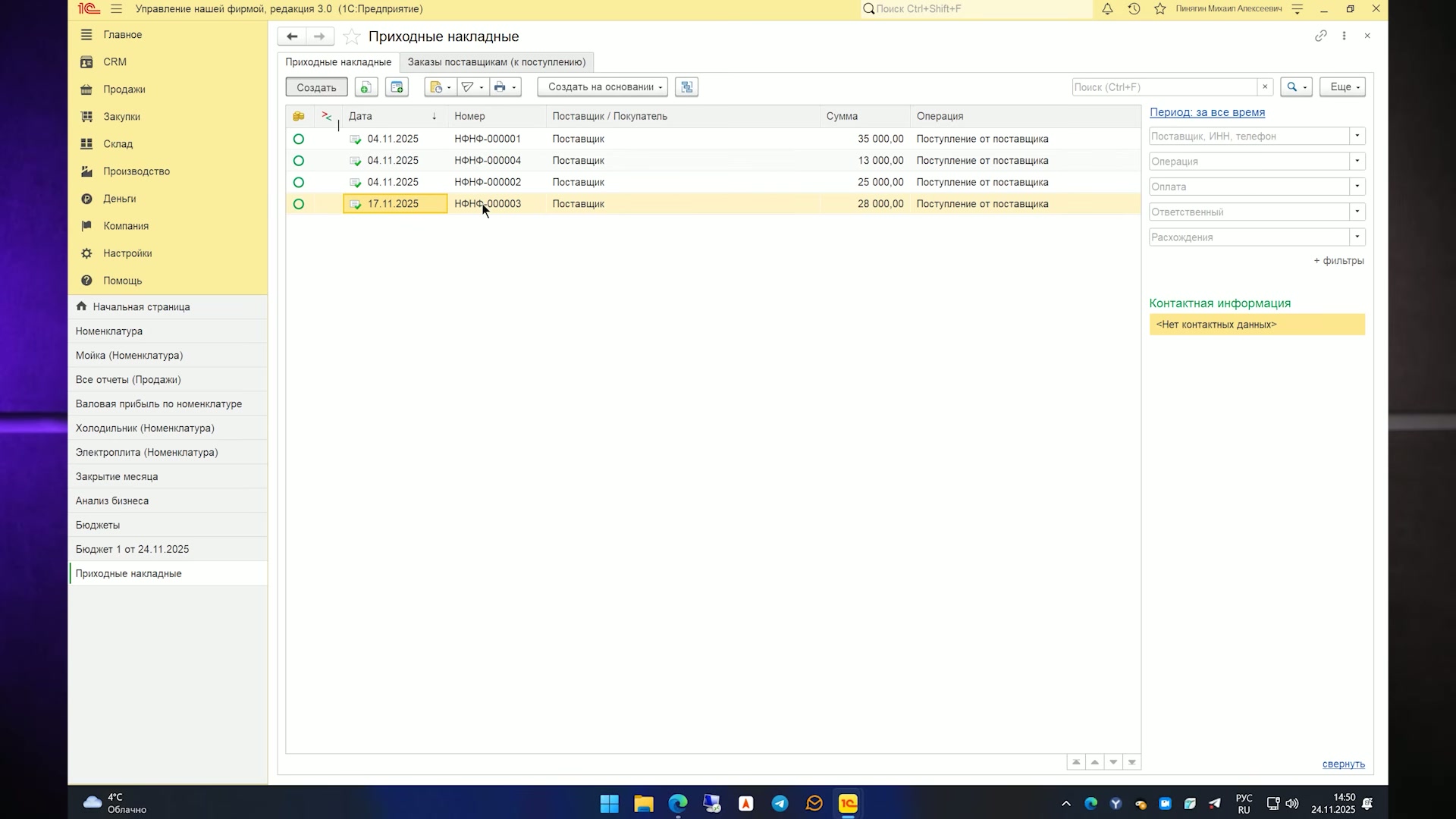Click status circle of НФНФ-000004 row
Image resolution: width=1456 pixels, height=819 pixels.
pyautogui.click(x=299, y=161)
